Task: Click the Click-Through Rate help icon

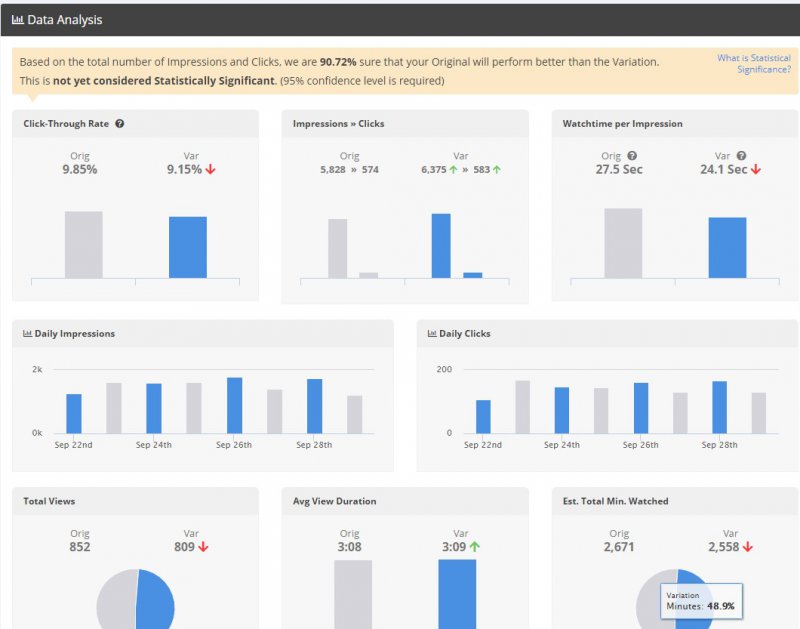Action: point(120,124)
